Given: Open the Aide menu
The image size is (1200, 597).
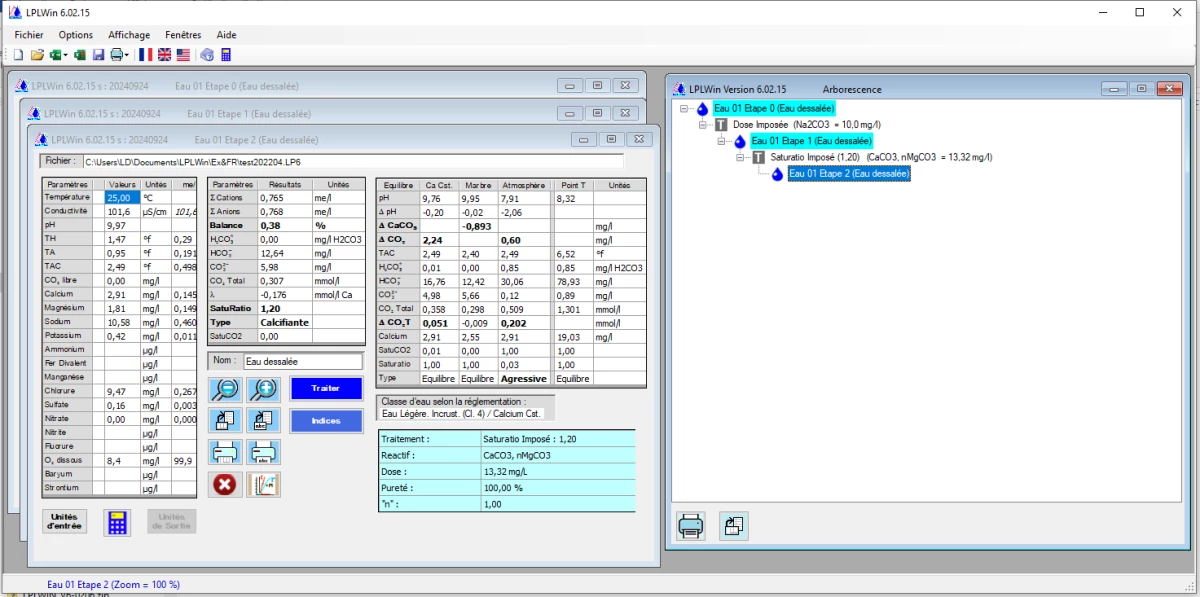Looking at the screenshot, I should [227, 35].
